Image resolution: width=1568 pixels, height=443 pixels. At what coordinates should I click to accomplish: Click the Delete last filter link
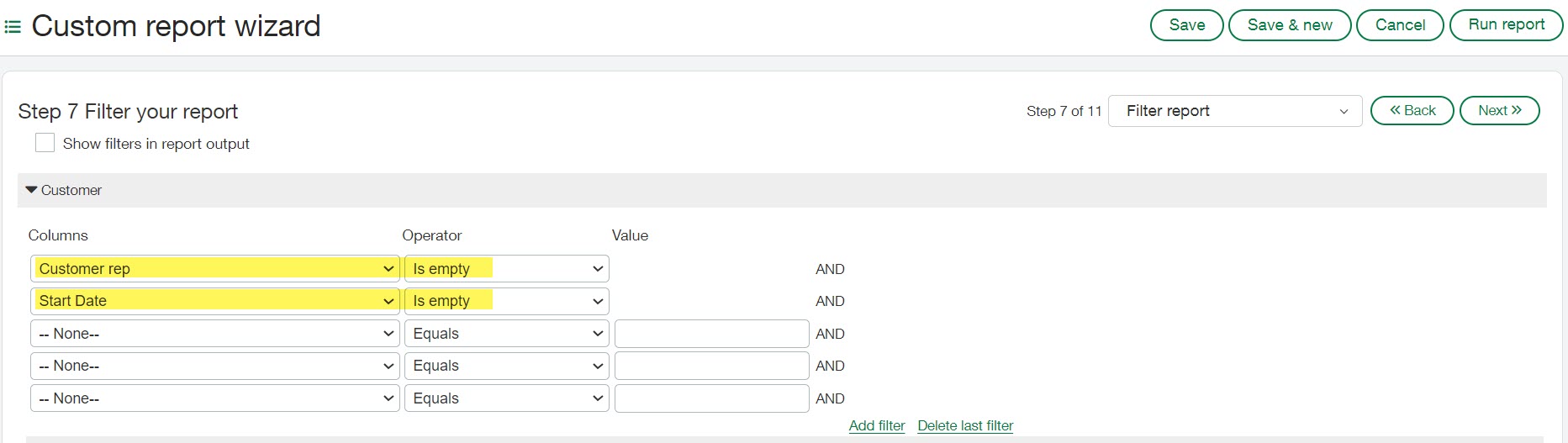(x=965, y=425)
